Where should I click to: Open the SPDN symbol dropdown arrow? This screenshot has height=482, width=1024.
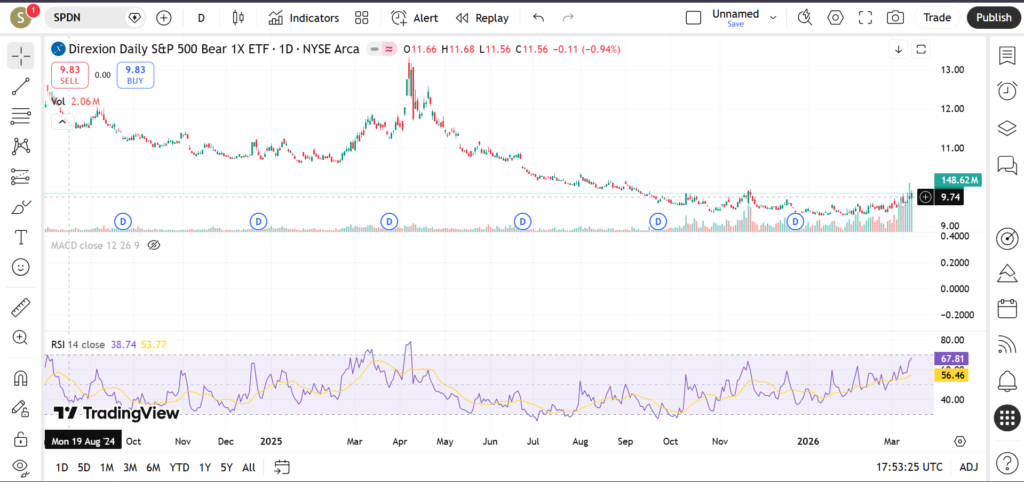click(136, 18)
